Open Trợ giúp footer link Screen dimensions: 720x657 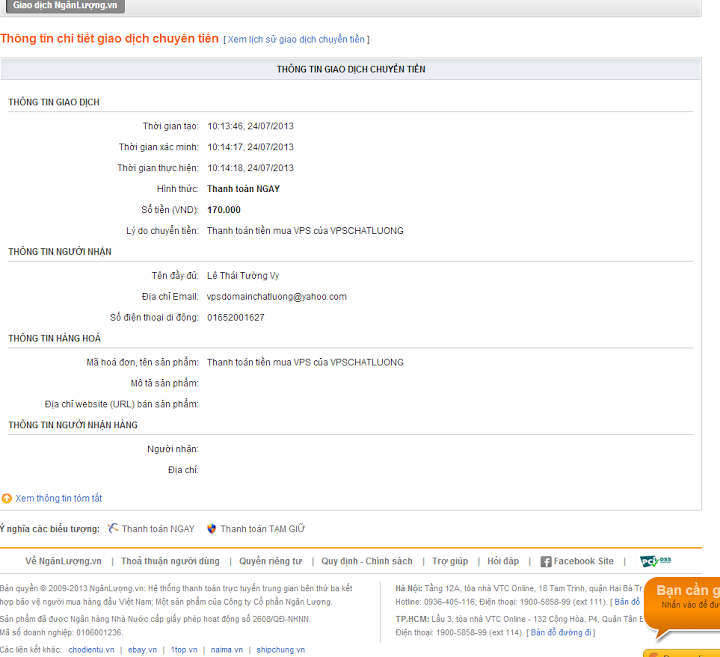(450, 561)
